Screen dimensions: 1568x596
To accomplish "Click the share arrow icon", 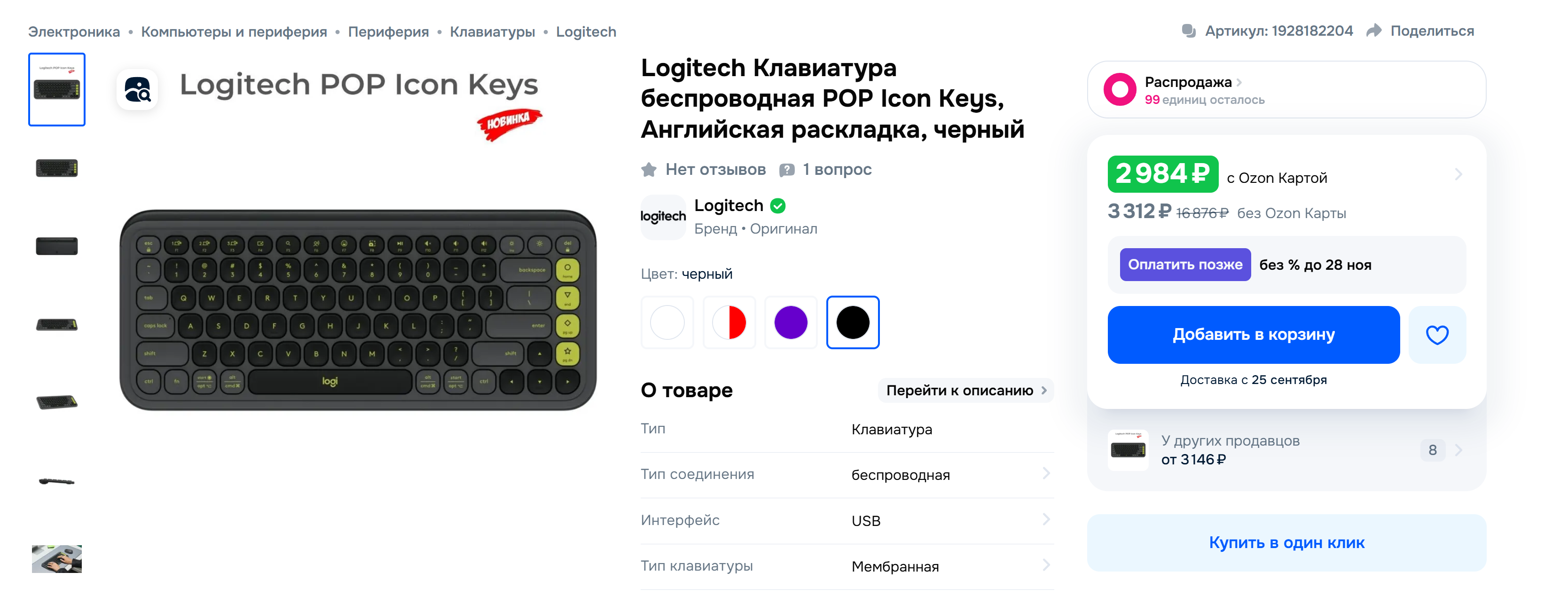I will coord(1374,31).
